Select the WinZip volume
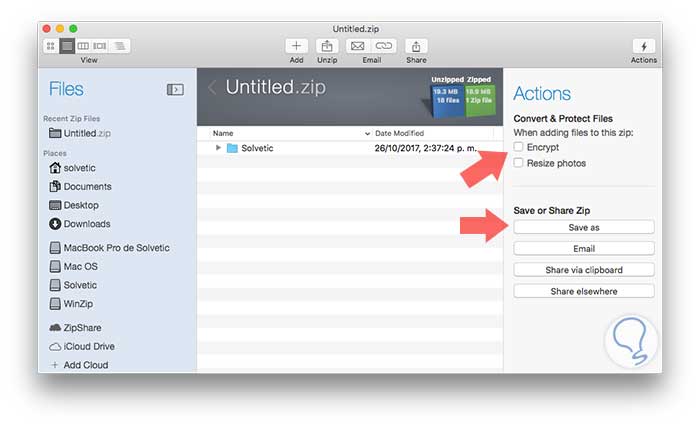Screen dimensions: 700x427 click(71, 304)
